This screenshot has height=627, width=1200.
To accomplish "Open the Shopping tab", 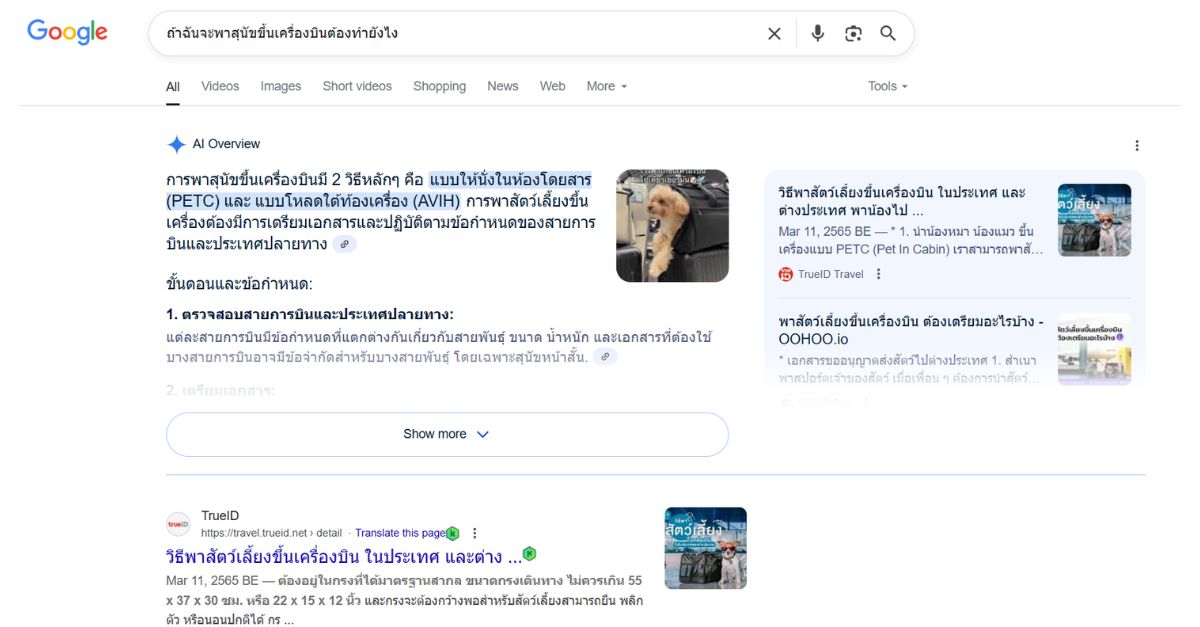I will point(440,86).
